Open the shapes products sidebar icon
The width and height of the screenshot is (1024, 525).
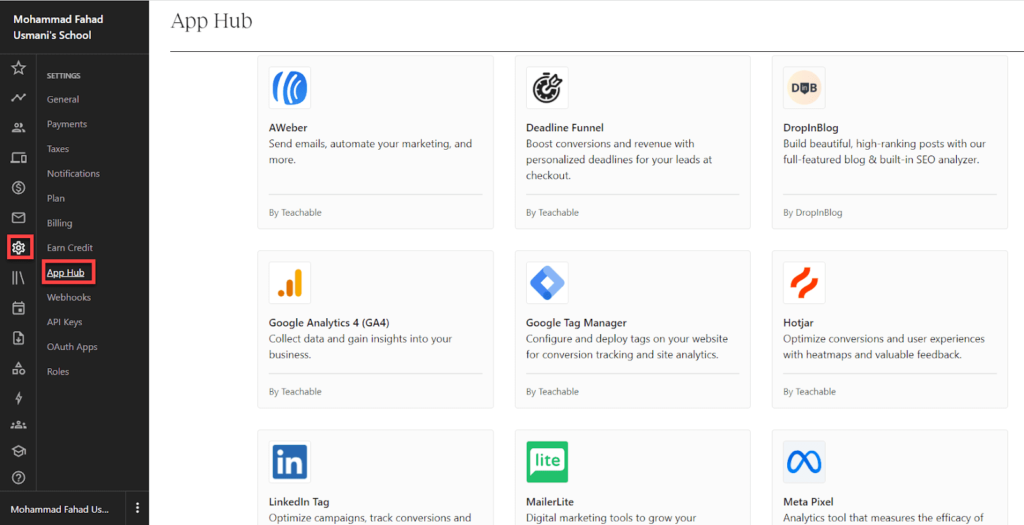tap(18, 368)
